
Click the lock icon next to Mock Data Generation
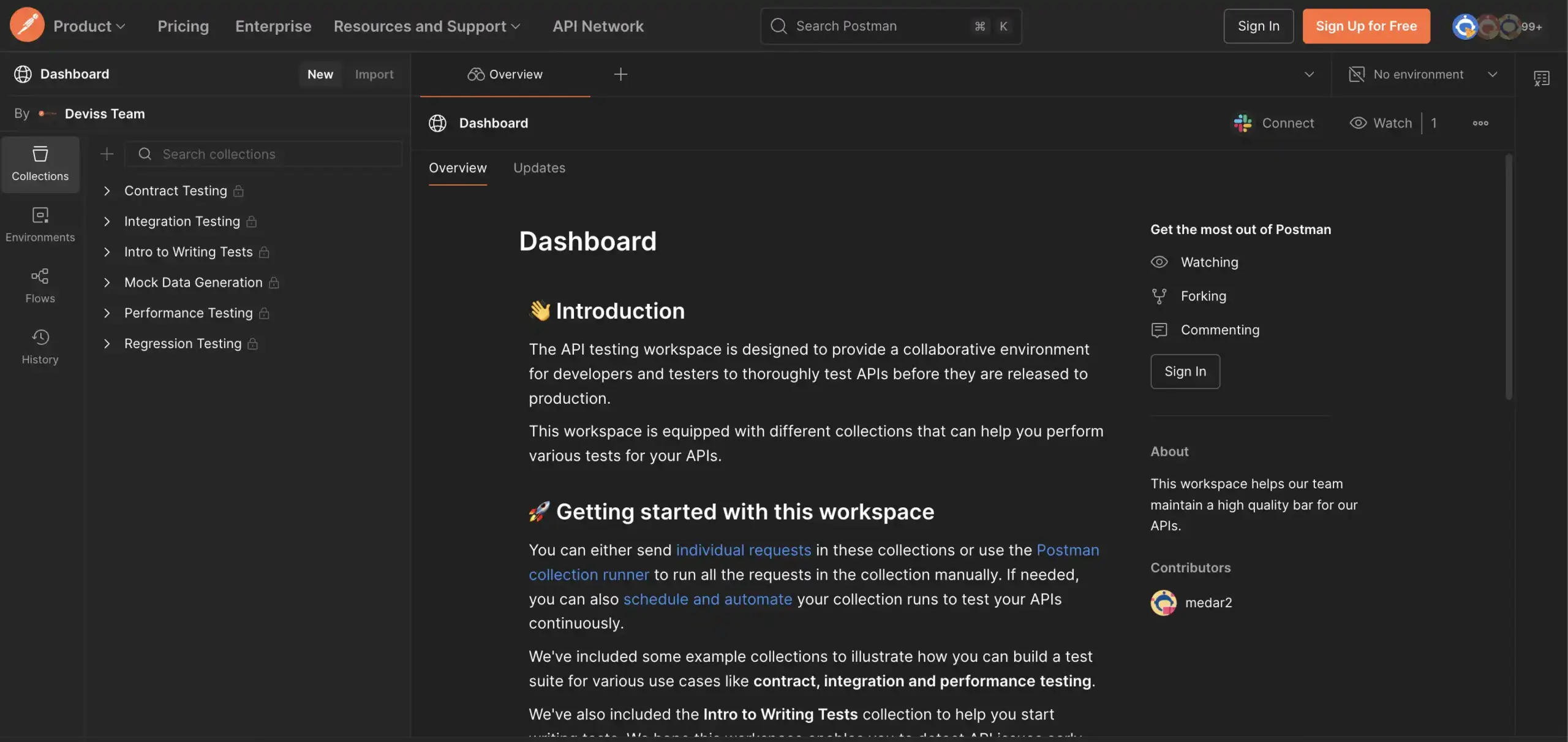coord(274,283)
